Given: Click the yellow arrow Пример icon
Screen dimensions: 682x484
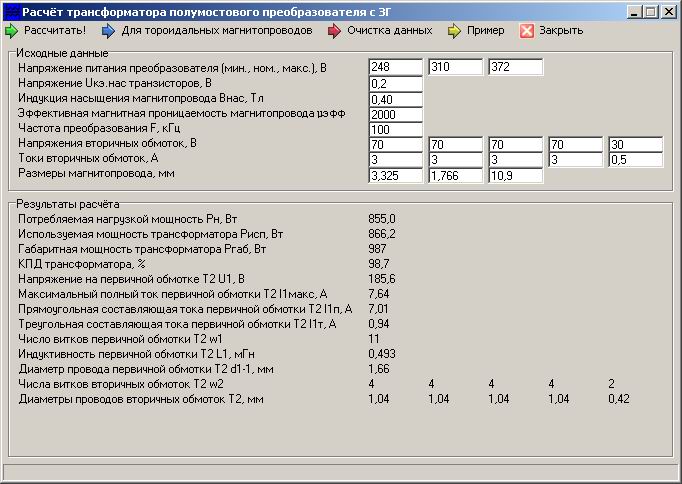Looking at the screenshot, I should tap(454, 31).
